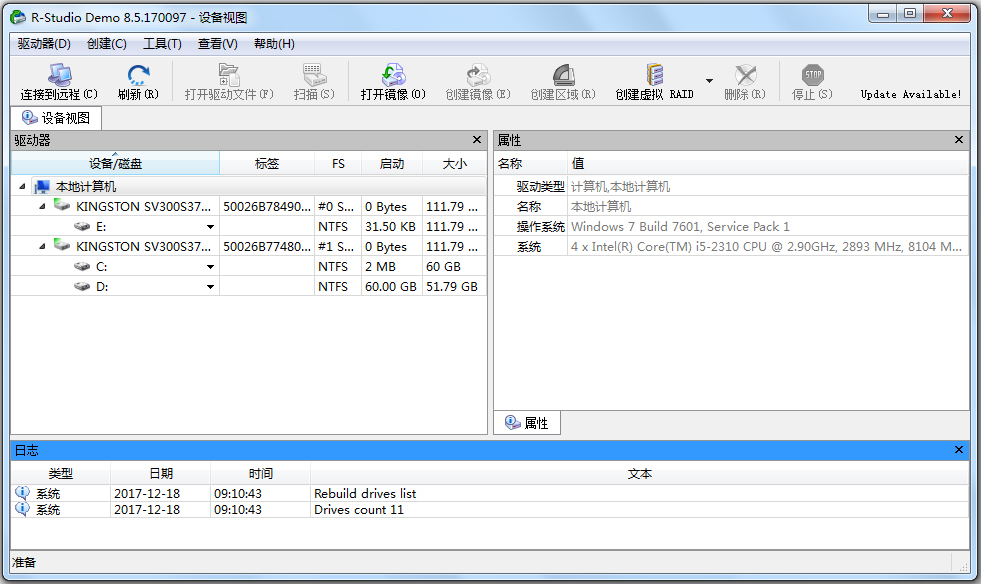Screen dimensions: 981x584
Task: Click the Create Region (创建区域) icon
Action: 563,75
